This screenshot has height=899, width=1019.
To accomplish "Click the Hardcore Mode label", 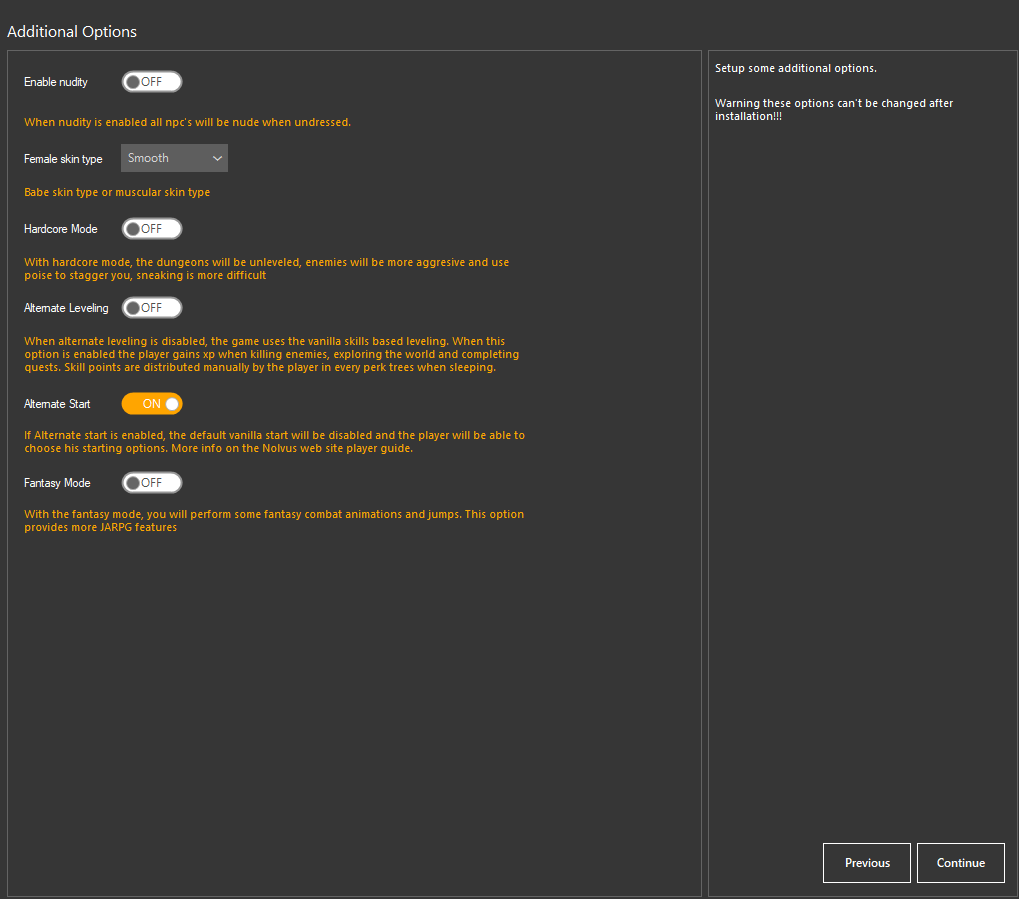I will pos(60,229).
